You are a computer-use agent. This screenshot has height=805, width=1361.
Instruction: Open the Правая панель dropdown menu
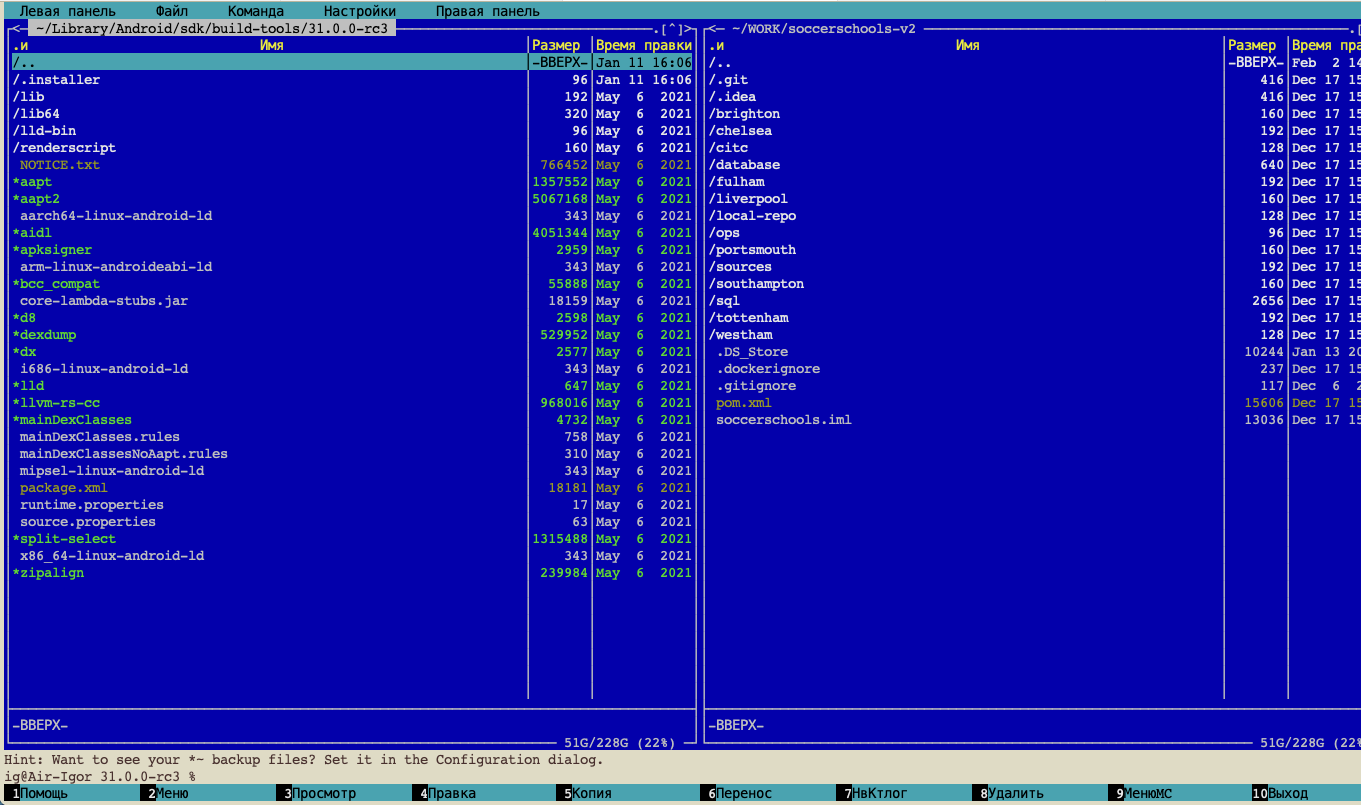[x=487, y=11]
